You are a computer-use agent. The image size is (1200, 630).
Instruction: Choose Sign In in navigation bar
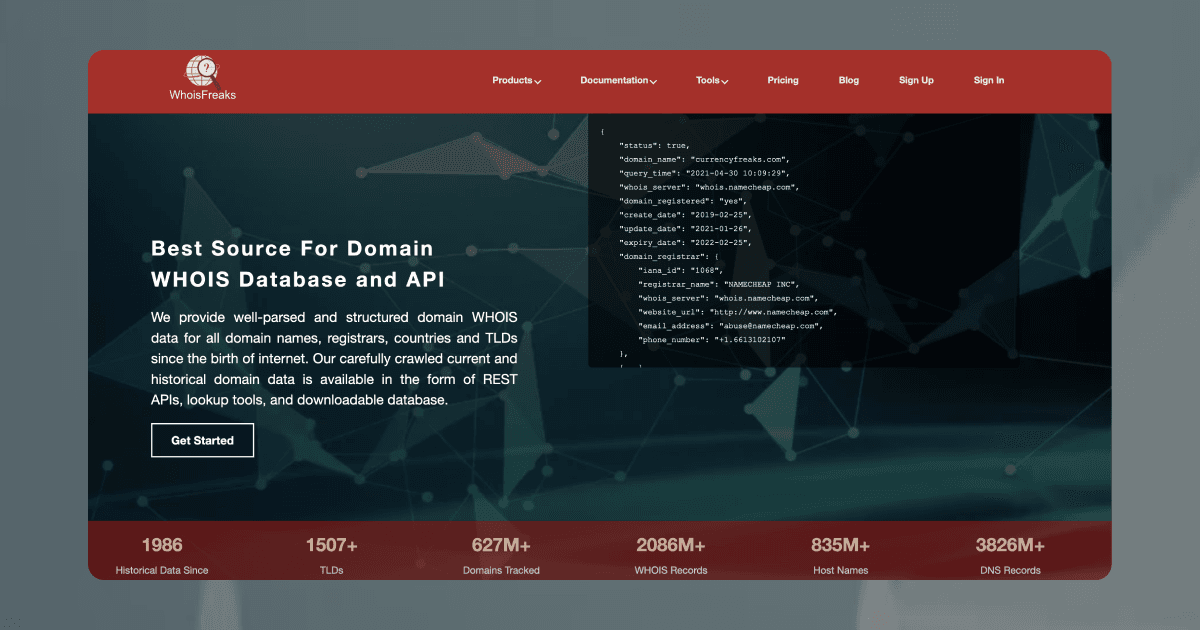989,81
